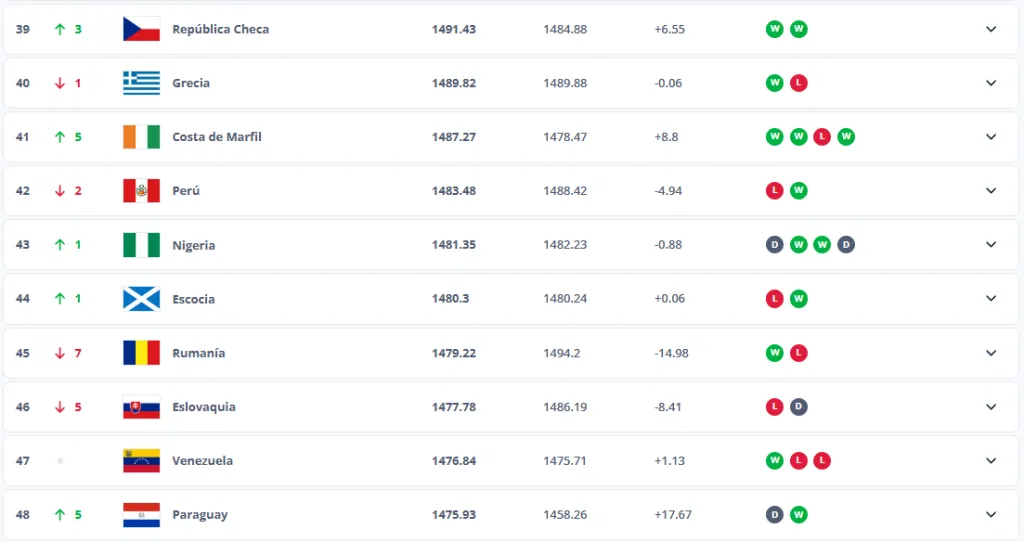
Task: Click the Grecia flag icon
Action: click(141, 83)
